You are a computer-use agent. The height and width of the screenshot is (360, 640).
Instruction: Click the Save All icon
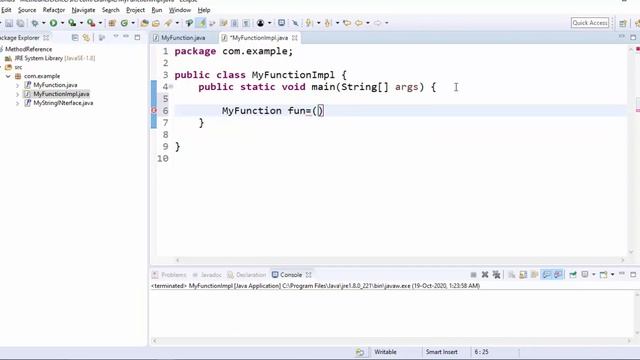tap(20, 23)
